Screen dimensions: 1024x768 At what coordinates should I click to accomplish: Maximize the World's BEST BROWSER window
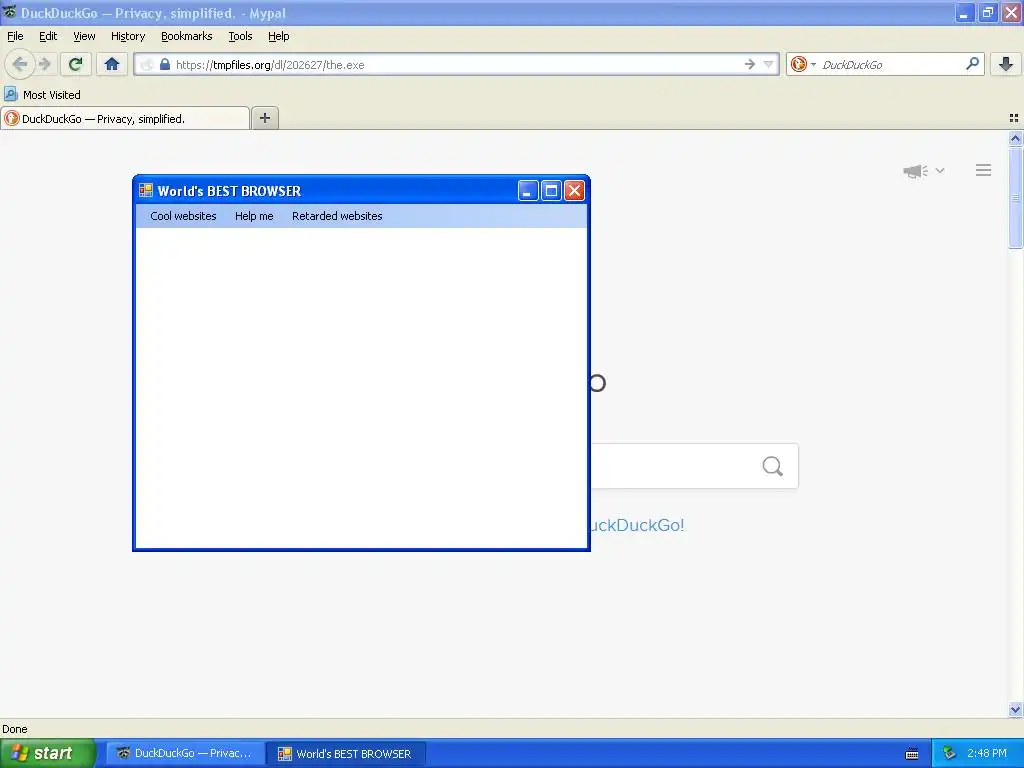(x=551, y=191)
